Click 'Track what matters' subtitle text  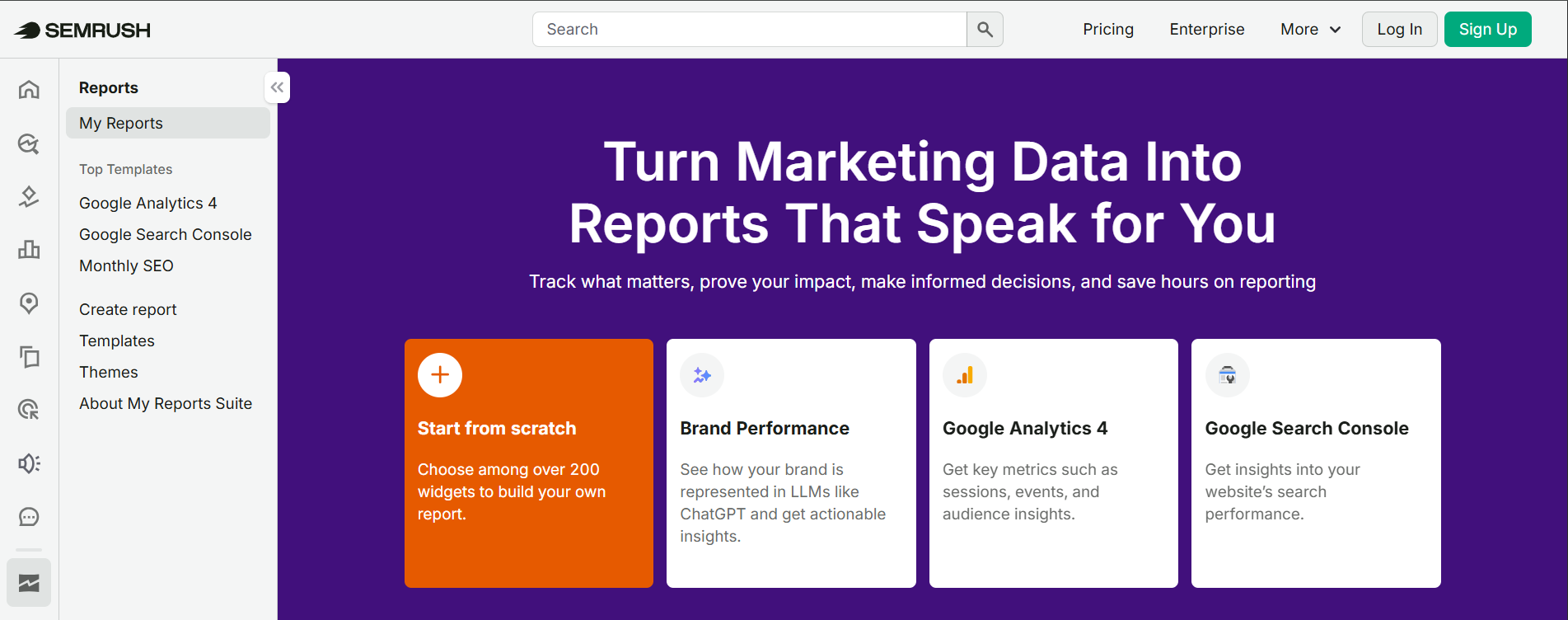pyautogui.click(x=922, y=282)
